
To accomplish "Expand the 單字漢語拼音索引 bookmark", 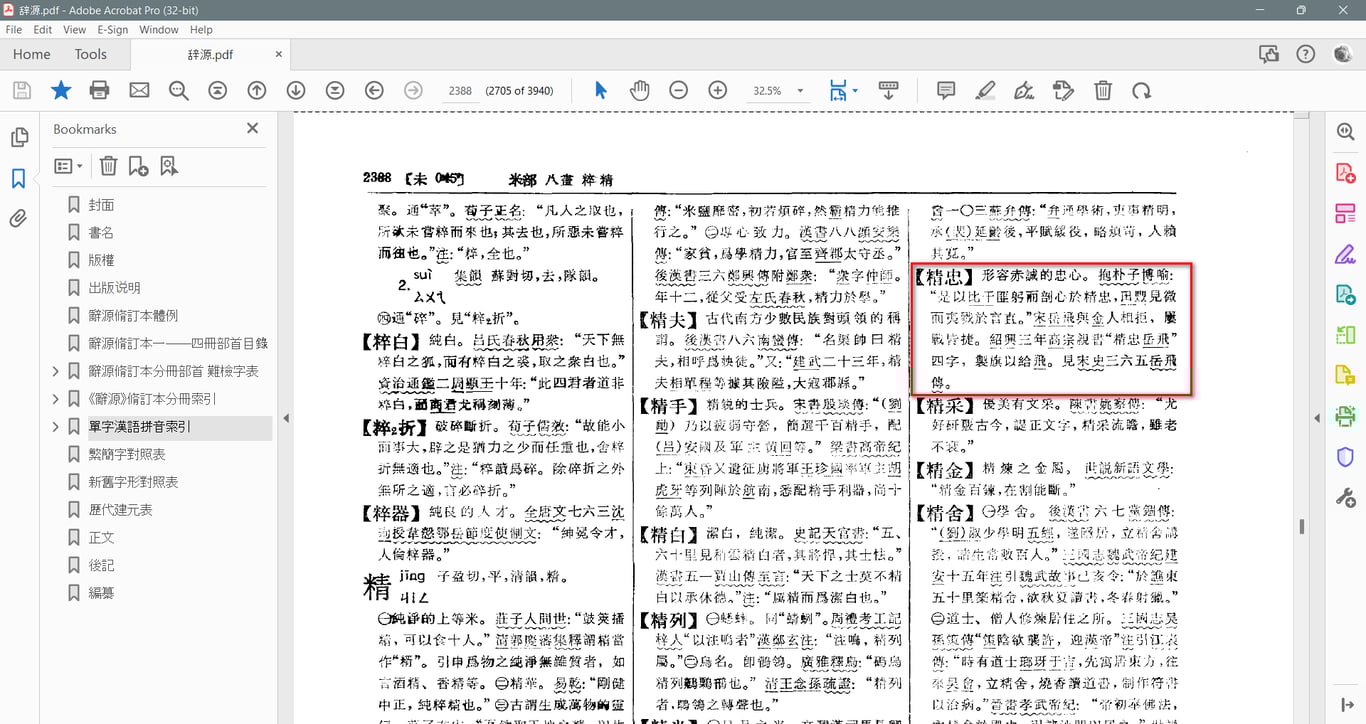I will pyautogui.click(x=55, y=427).
